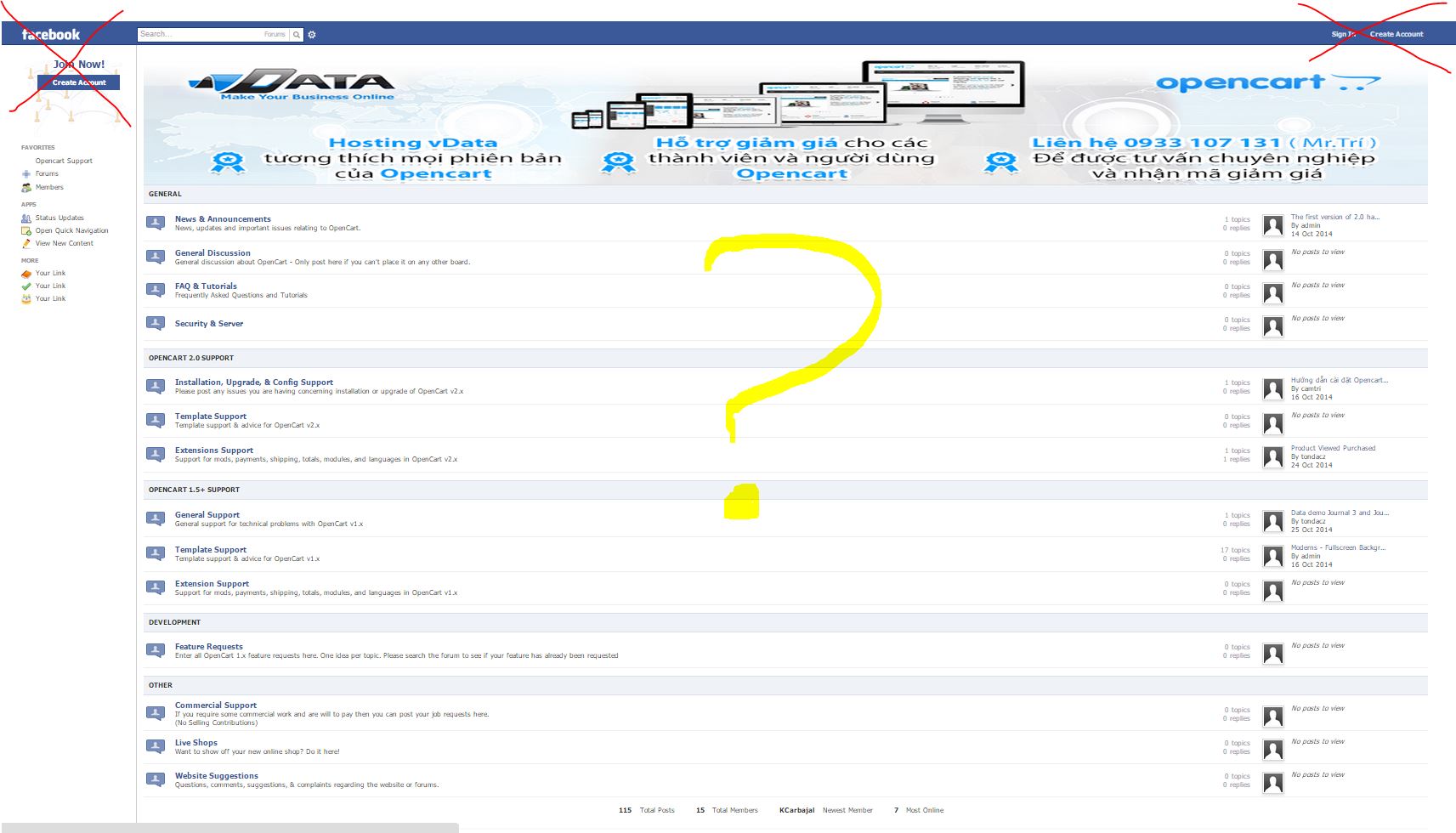Open last post 'The first version of 2.0 ha...'
Viewport: 1456px width, 833px height.
(x=1335, y=217)
